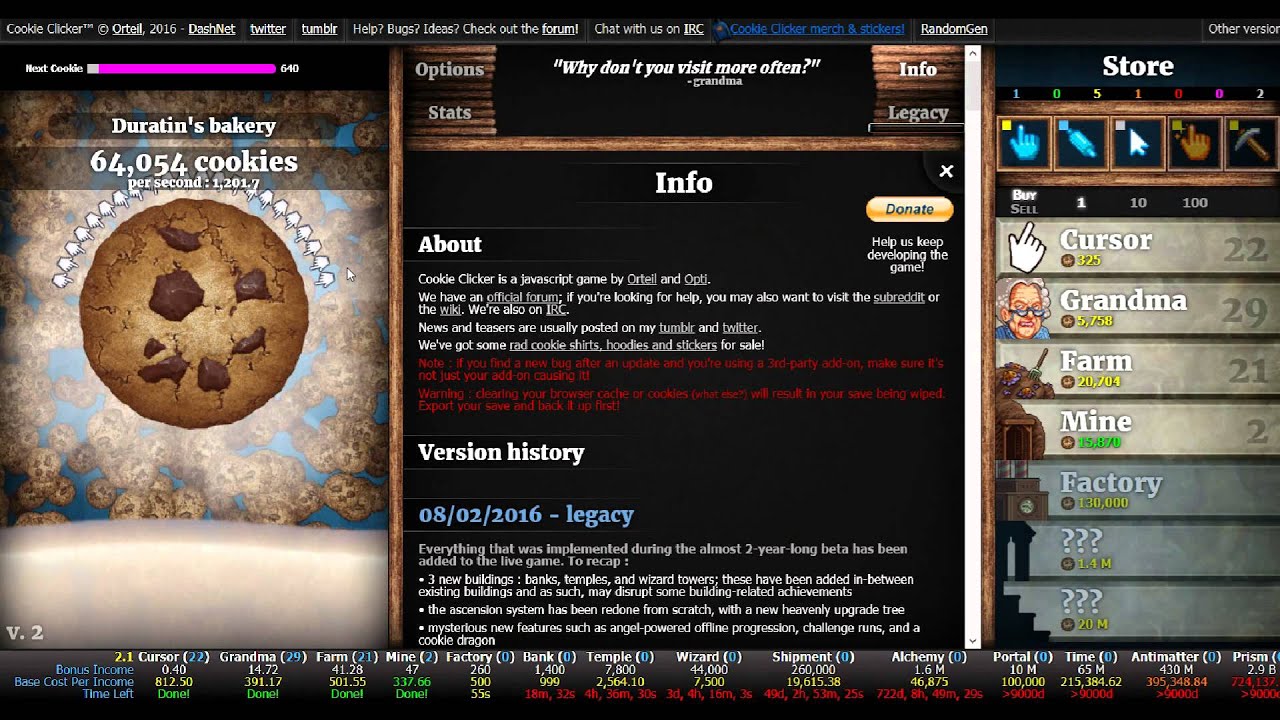Image resolution: width=1280 pixels, height=720 pixels.
Task: Buy the orange sparkling hand upgrade
Action: (1195, 144)
